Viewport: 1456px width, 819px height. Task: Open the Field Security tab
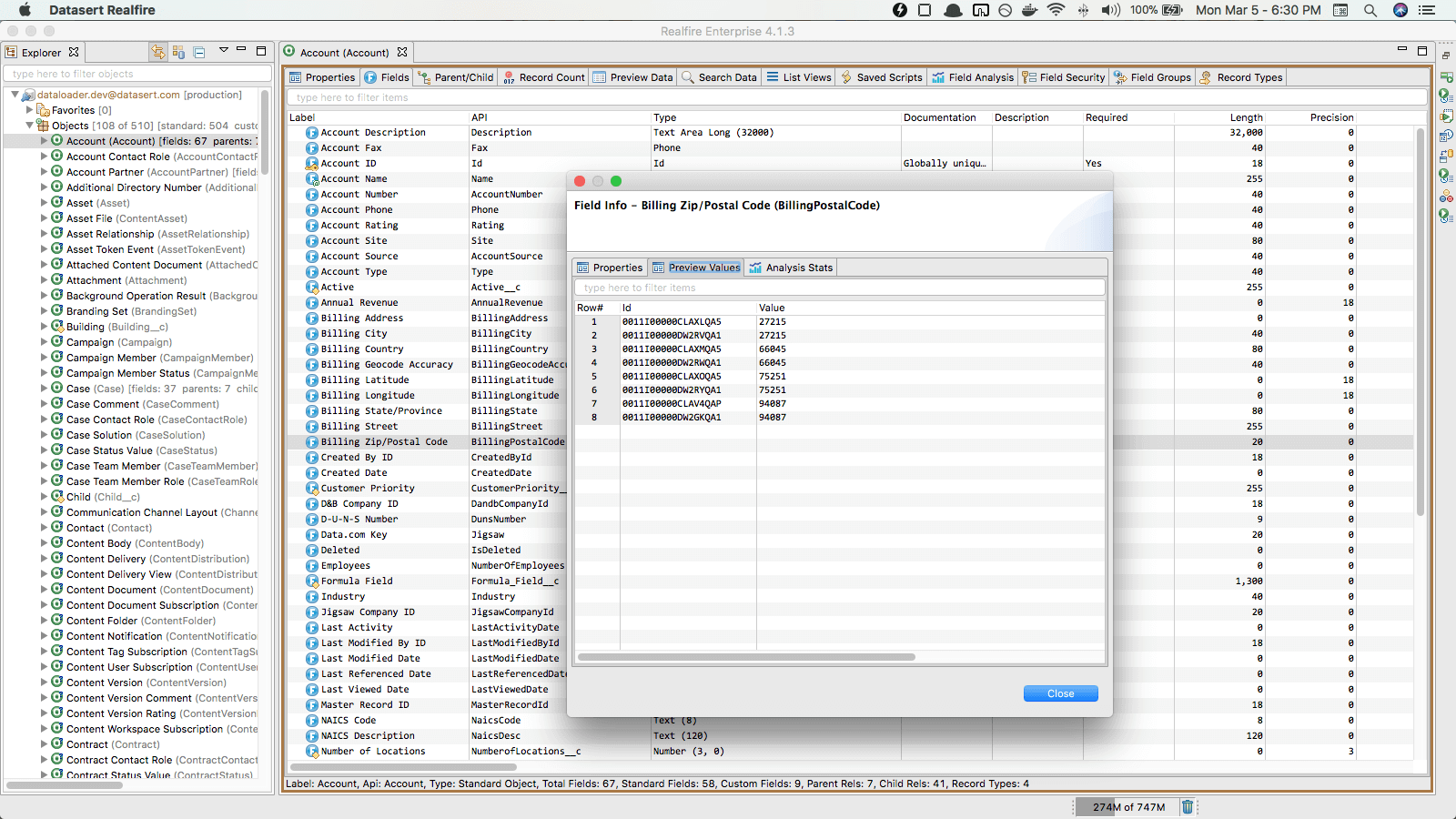pos(1064,77)
